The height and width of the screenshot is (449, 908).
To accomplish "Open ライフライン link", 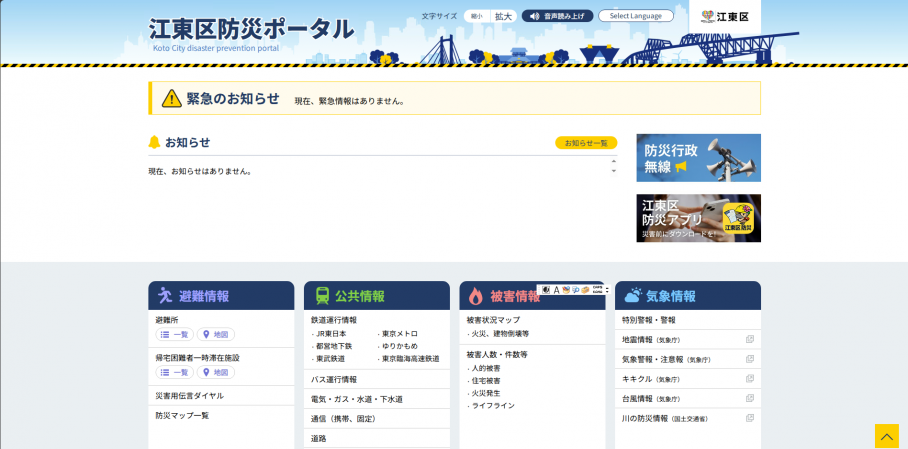I will point(491,406).
